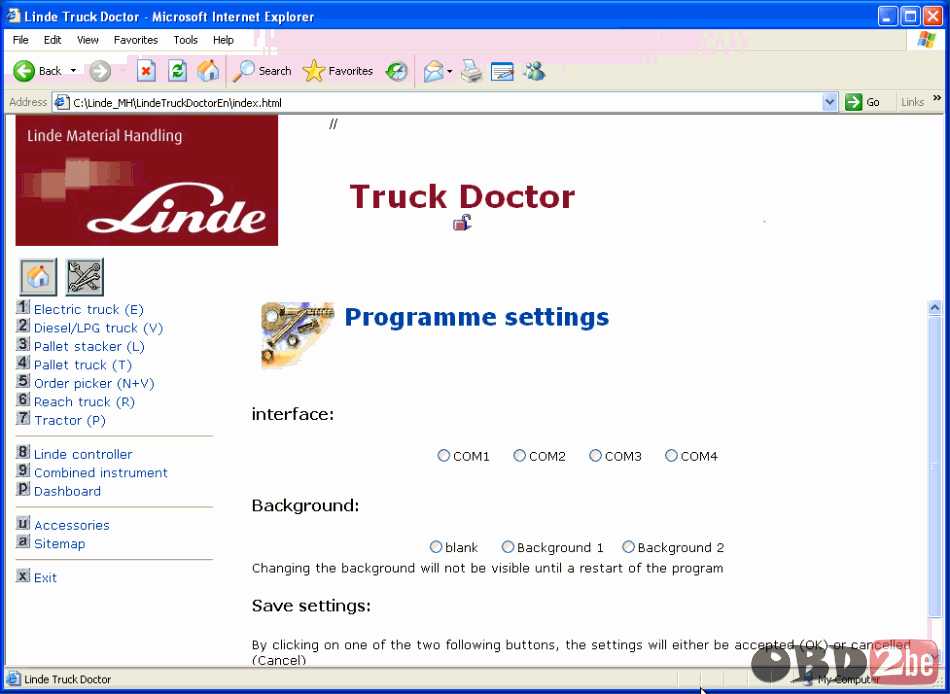Click the content scrollbar up arrow
This screenshot has width=950, height=694.
coord(934,307)
